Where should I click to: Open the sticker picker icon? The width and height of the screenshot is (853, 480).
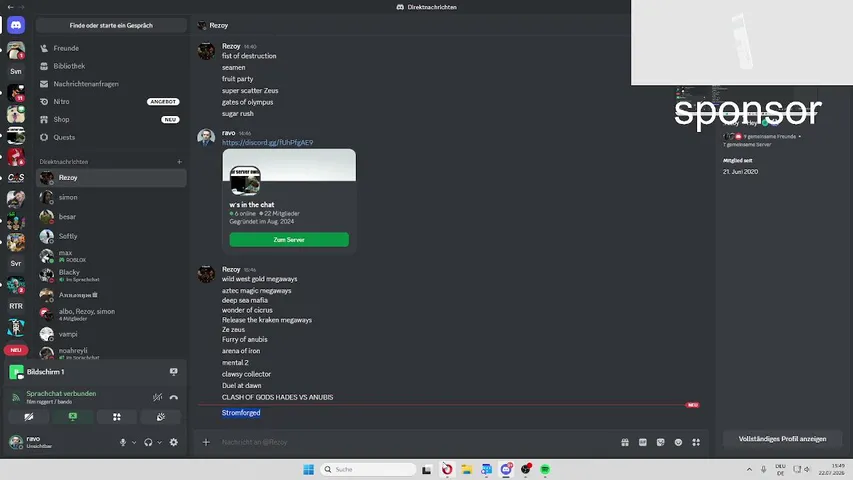pos(660,442)
